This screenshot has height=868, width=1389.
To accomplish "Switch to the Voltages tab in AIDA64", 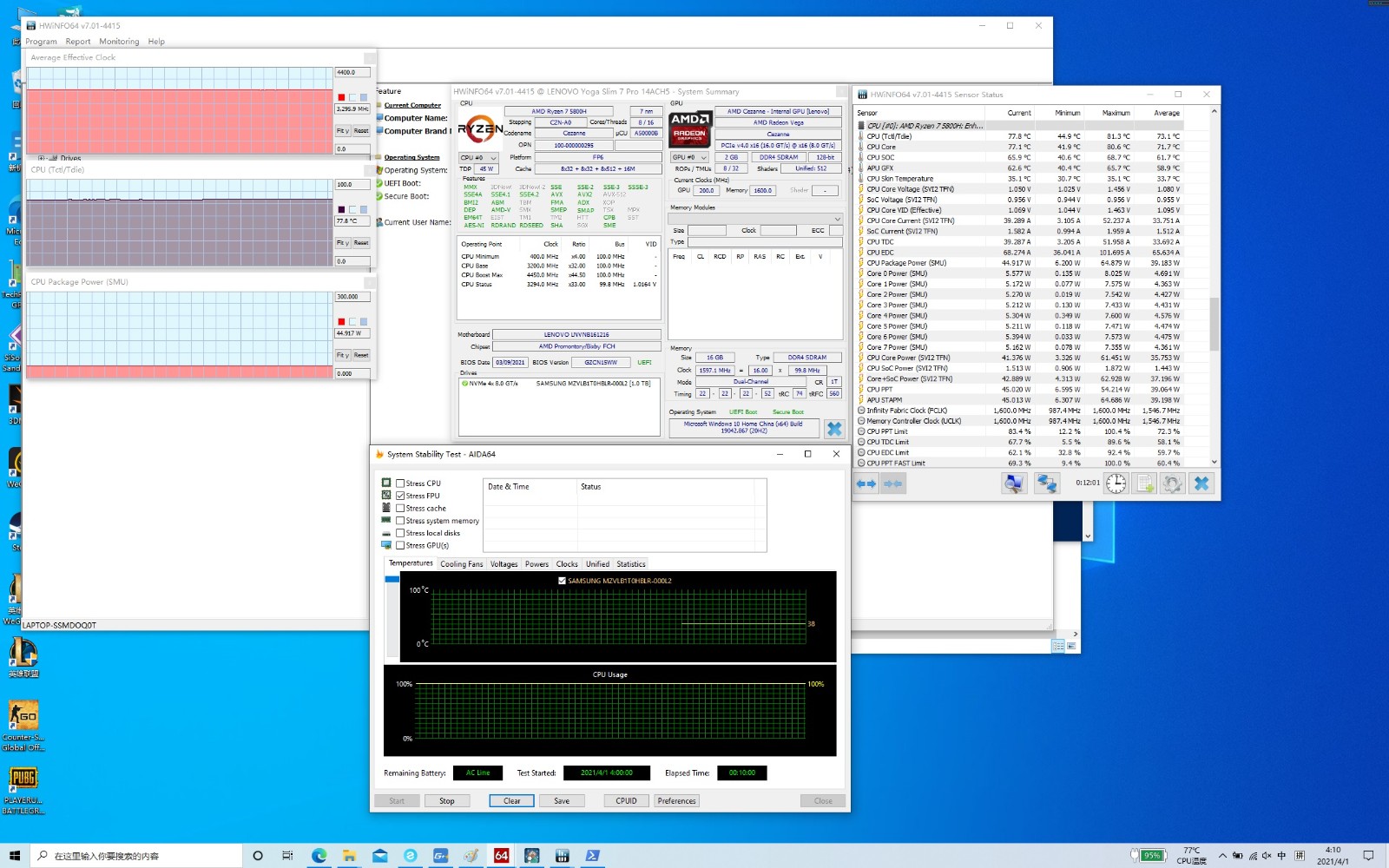I will coord(504,564).
